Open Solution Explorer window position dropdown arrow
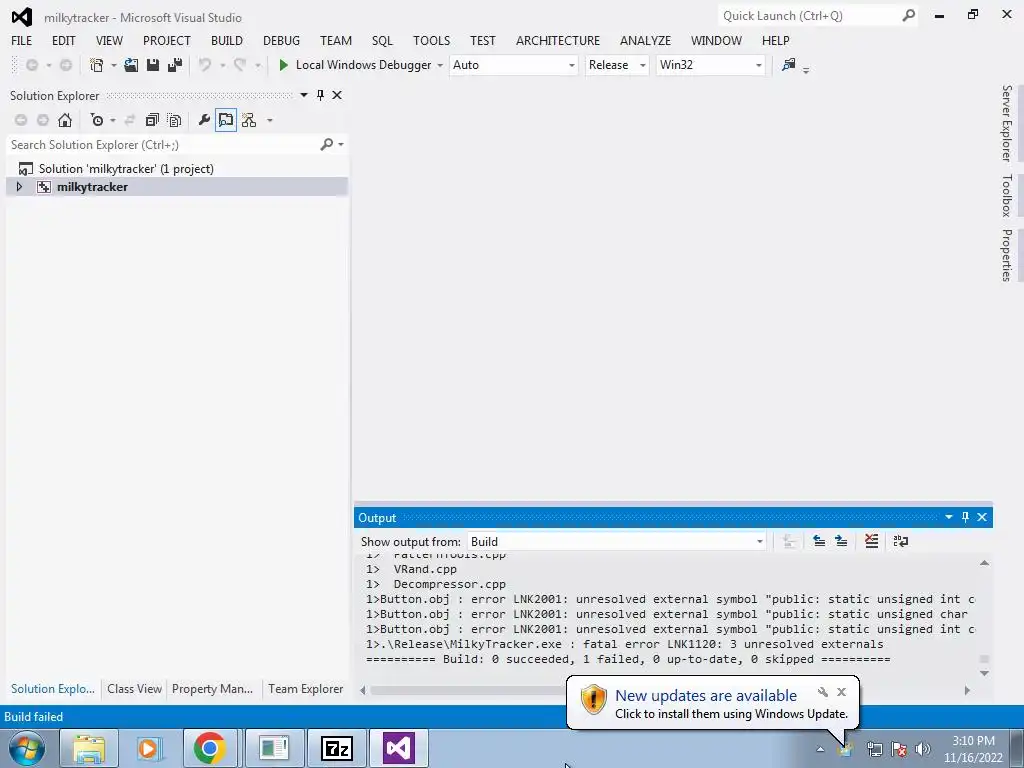This screenshot has width=1024, height=768. (x=304, y=95)
